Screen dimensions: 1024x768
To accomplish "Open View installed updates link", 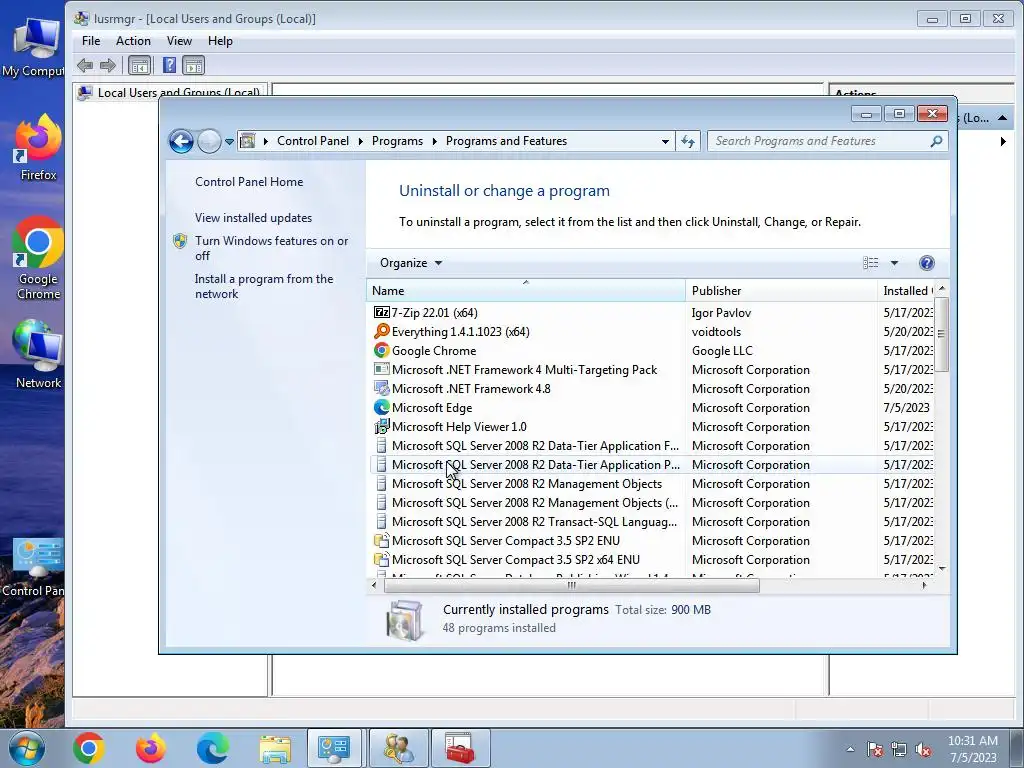I will coord(253,218).
